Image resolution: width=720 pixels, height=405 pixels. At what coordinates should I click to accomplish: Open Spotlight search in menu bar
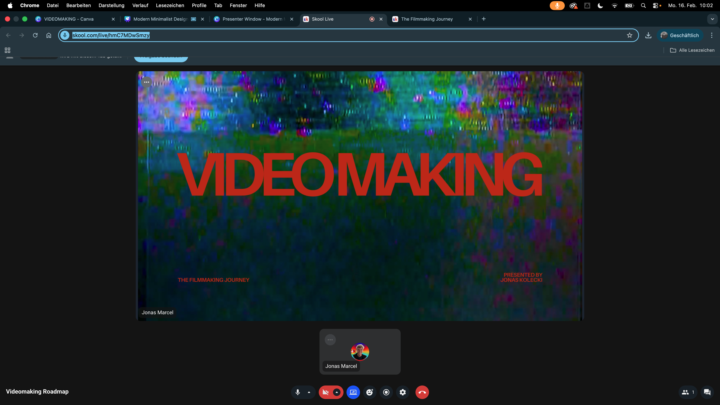pos(643,6)
